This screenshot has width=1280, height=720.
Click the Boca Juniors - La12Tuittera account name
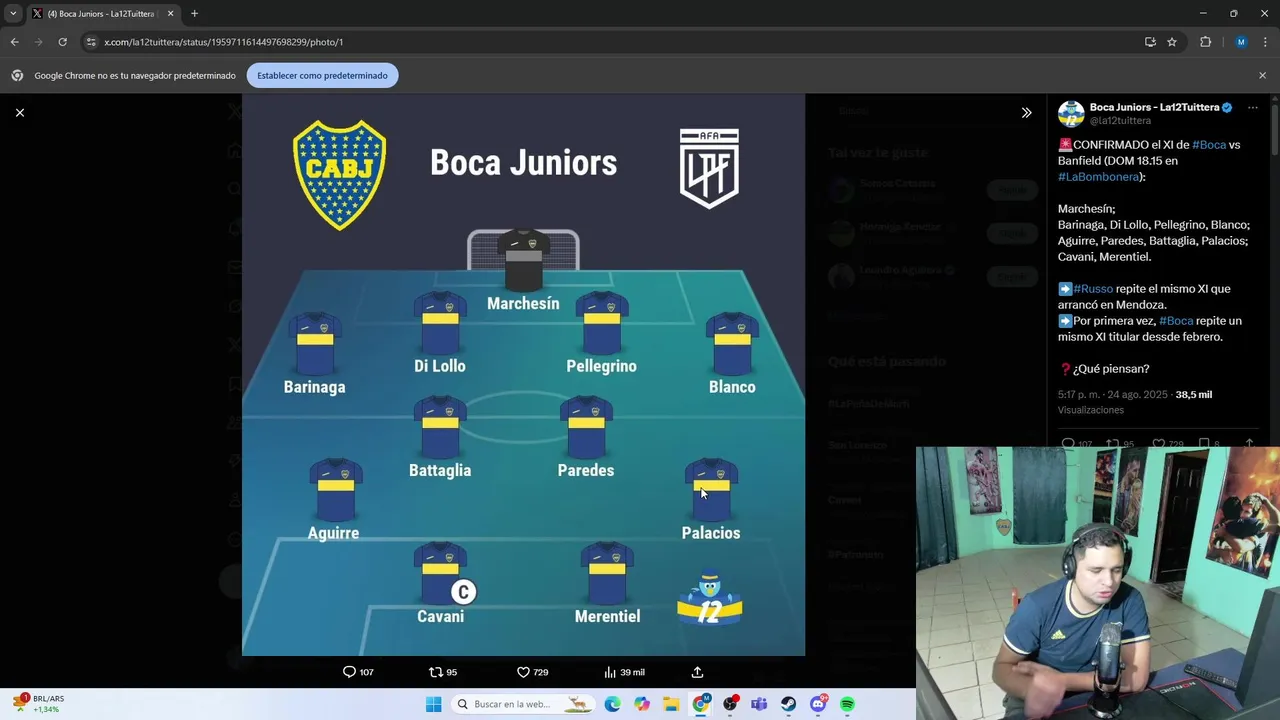1154,107
